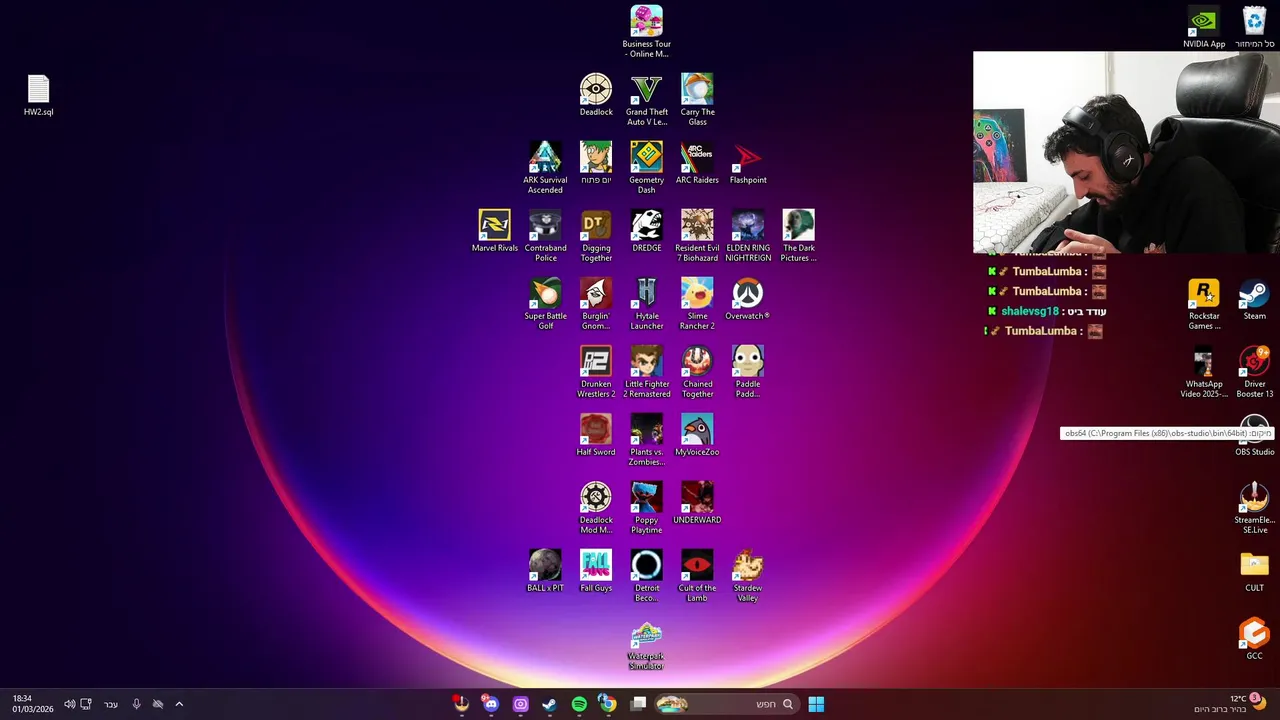Select The Dark Pictures shortcut
Screen dimensions: 1280x720
(x=798, y=236)
